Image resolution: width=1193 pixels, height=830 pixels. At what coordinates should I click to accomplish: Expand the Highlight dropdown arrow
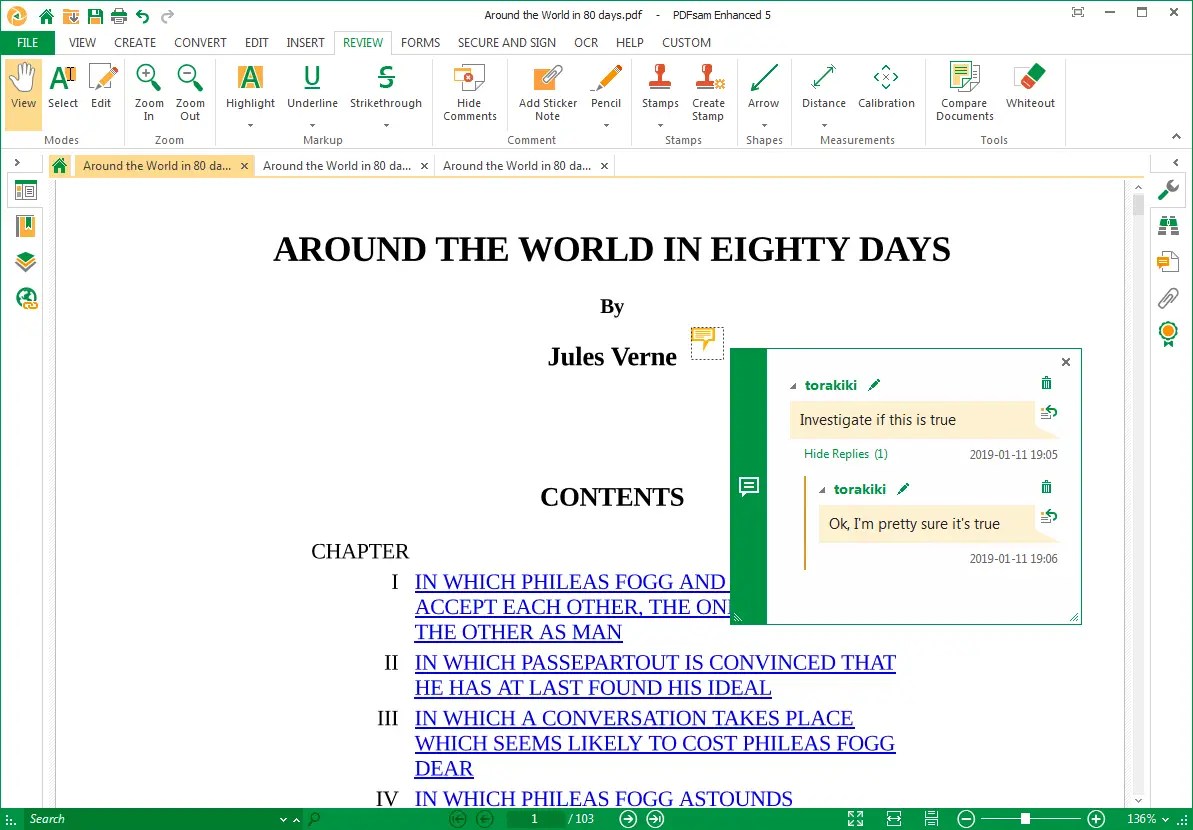(x=250, y=126)
